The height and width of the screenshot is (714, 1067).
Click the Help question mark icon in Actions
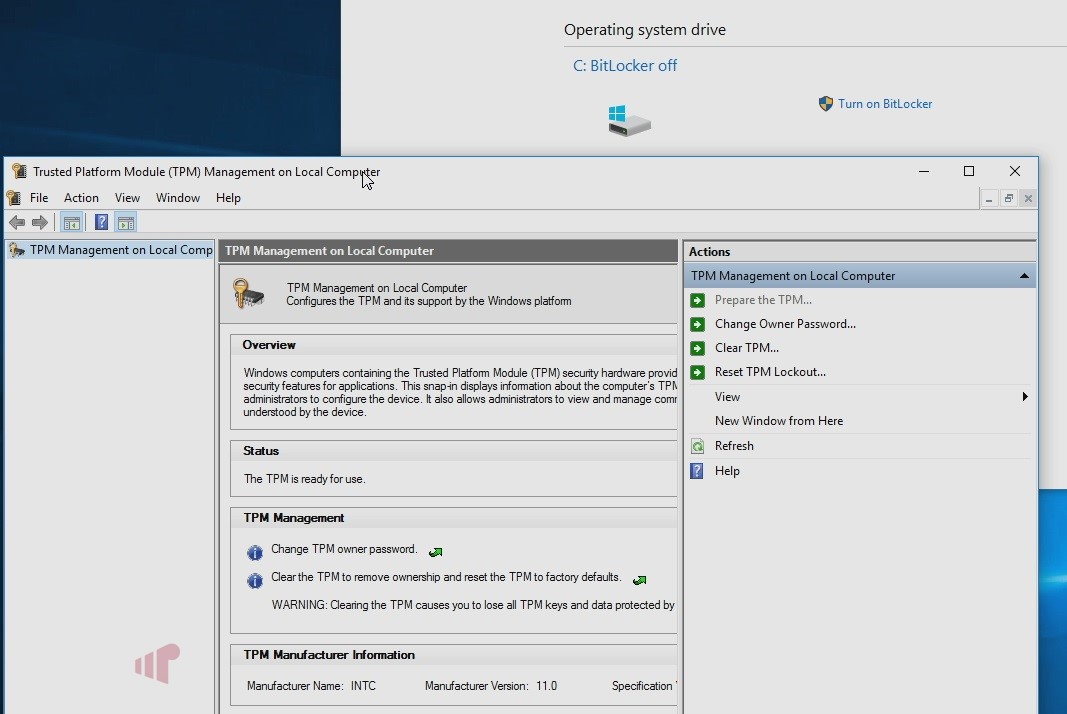(x=697, y=471)
